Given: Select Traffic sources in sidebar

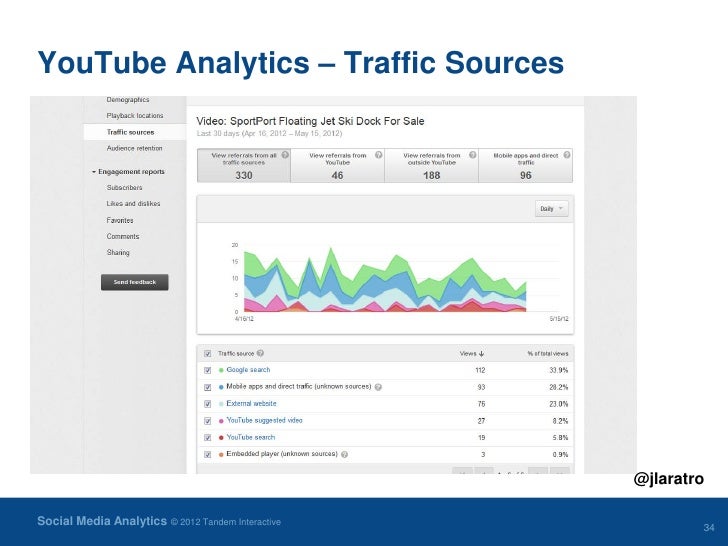Looking at the screenshot, I should (130, 132).
